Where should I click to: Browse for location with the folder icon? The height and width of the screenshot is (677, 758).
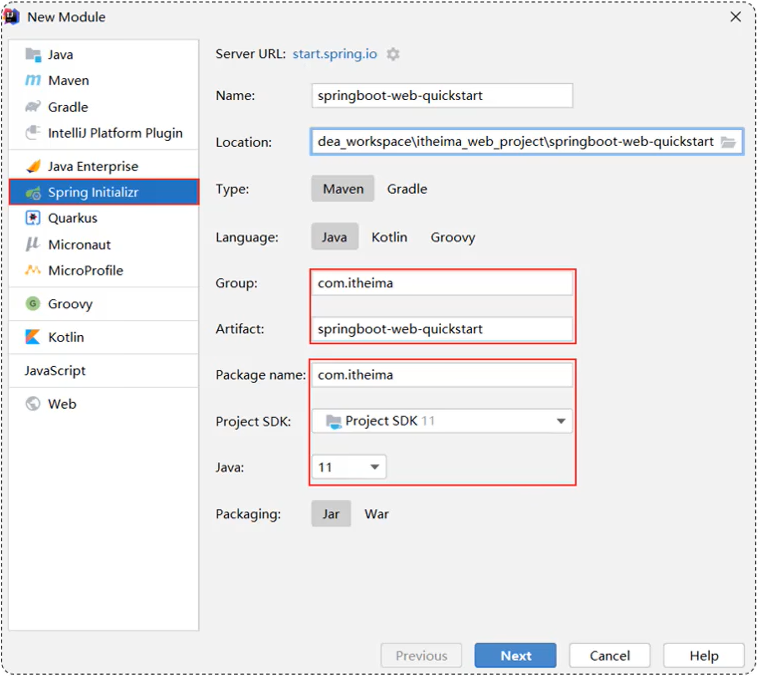tap(728, 142)
